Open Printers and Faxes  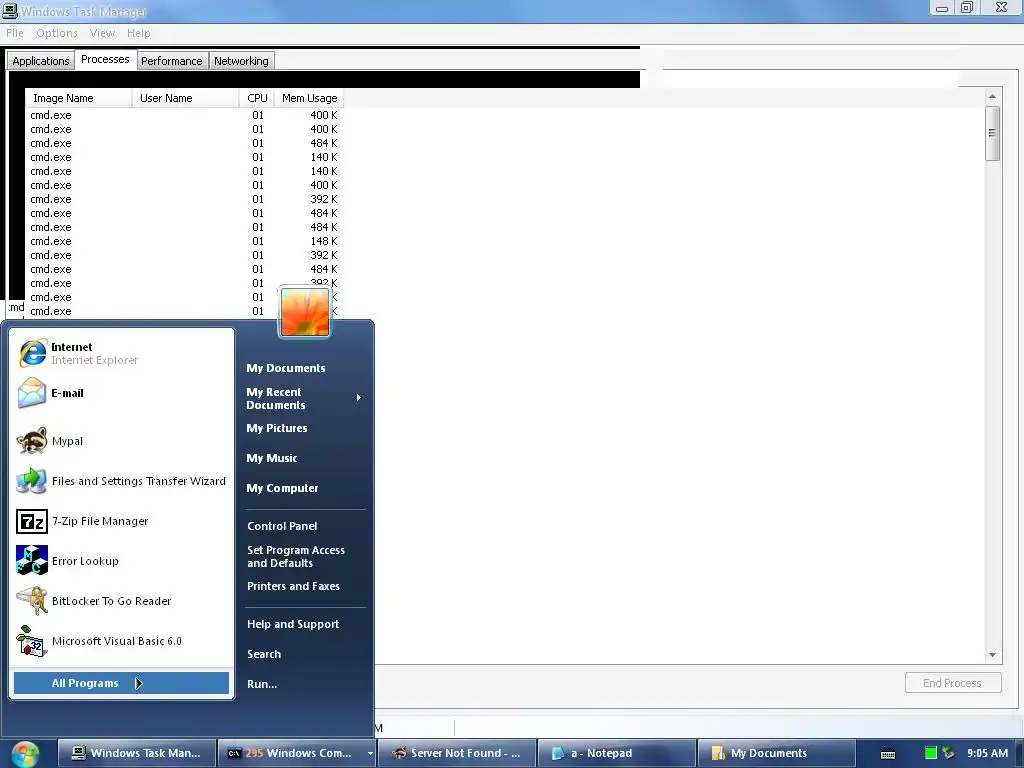point(293,586)
